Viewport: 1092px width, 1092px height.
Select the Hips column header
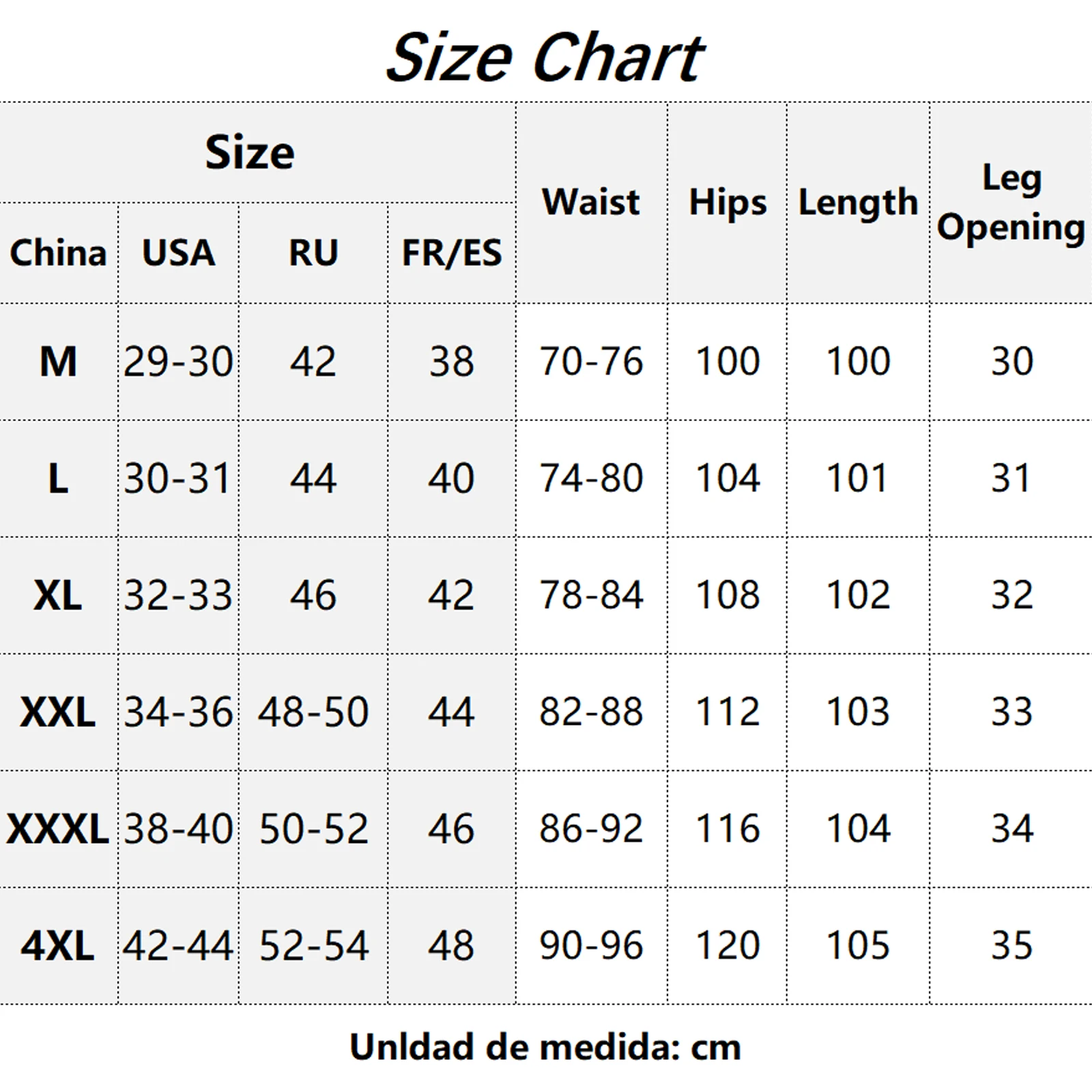[x=728, y=203]
